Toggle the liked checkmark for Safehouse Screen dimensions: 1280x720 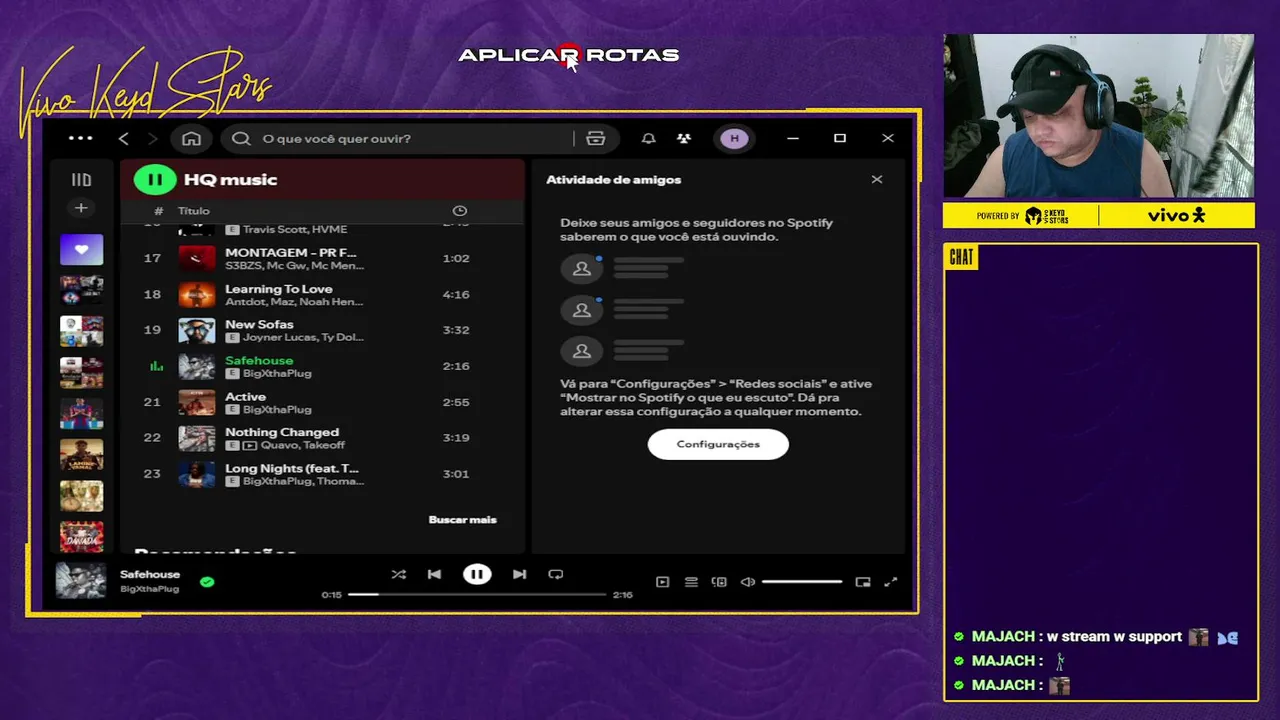coord(207,581)
